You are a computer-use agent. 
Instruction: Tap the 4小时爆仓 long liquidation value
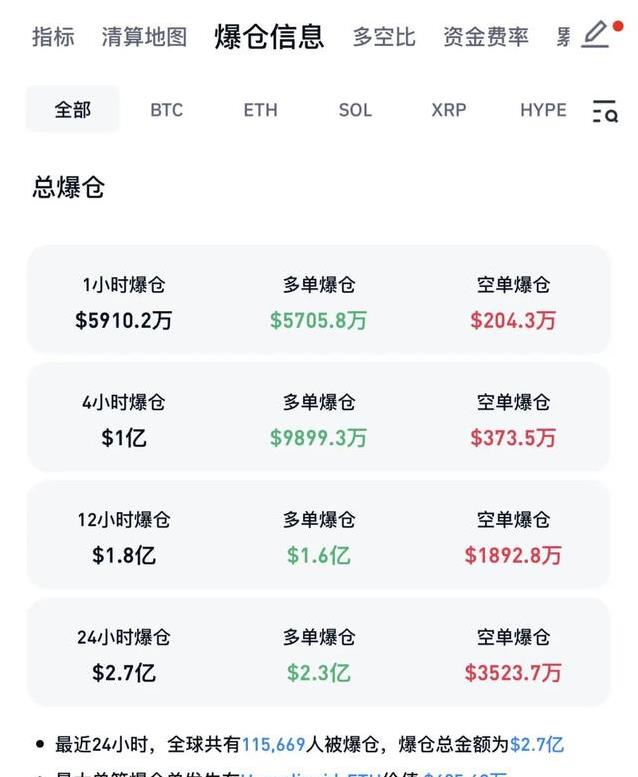click(318, 438)
